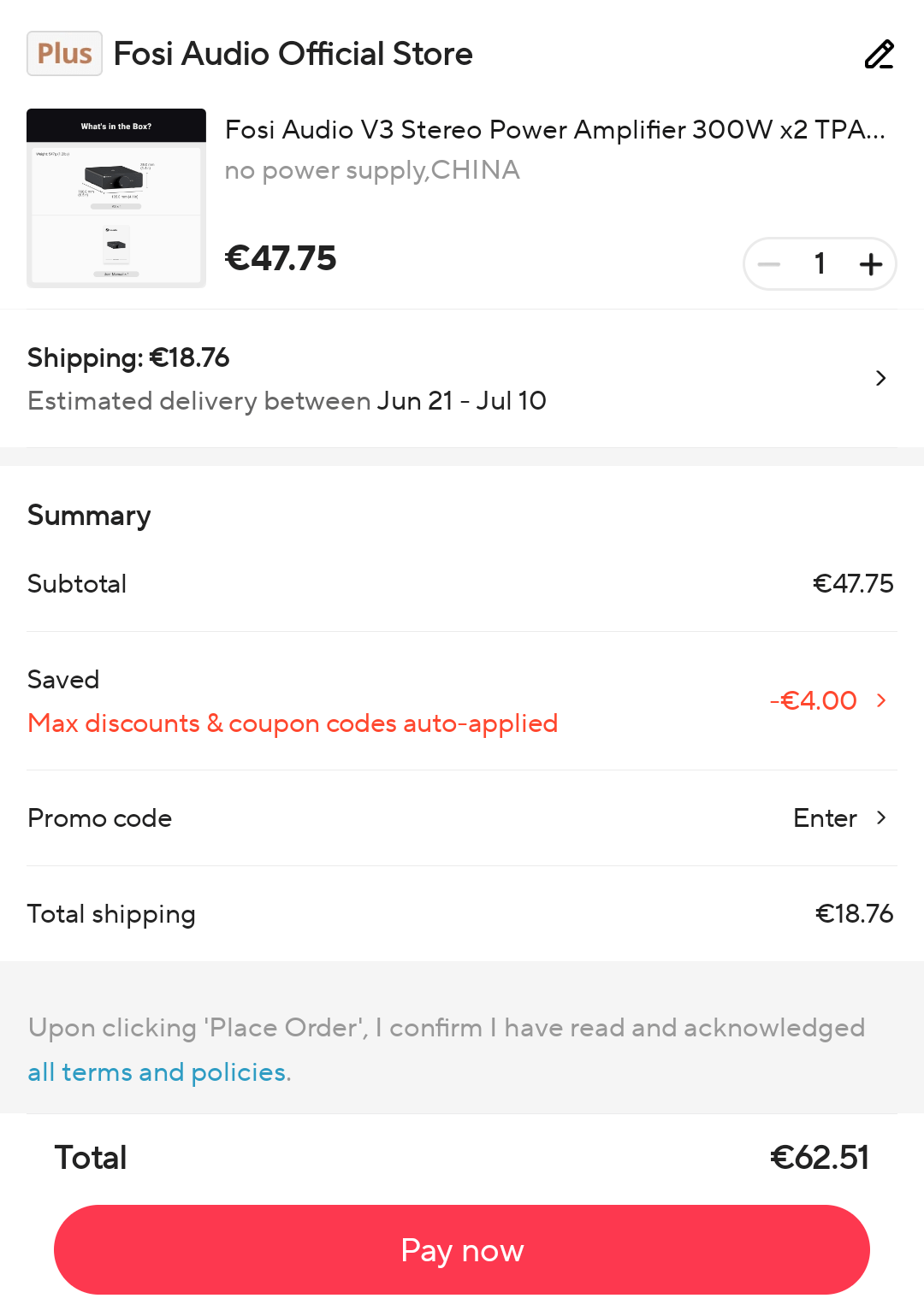Select the Shipping: €18.76 row

(462, 378)
